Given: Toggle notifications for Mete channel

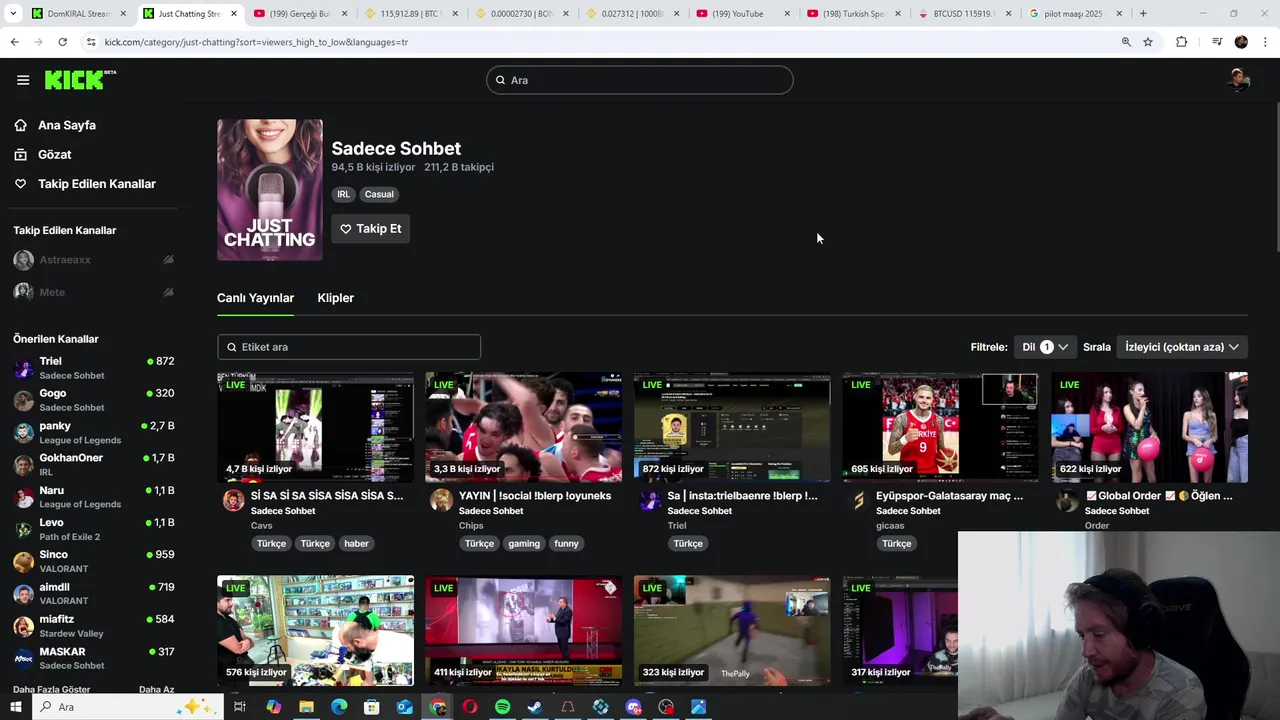Looking at the screenshot, I should click(x=168, y=292).
